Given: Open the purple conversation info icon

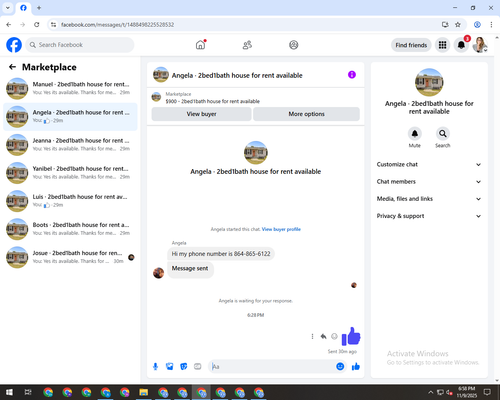Looking at the screenshot, I should (352, 75).
